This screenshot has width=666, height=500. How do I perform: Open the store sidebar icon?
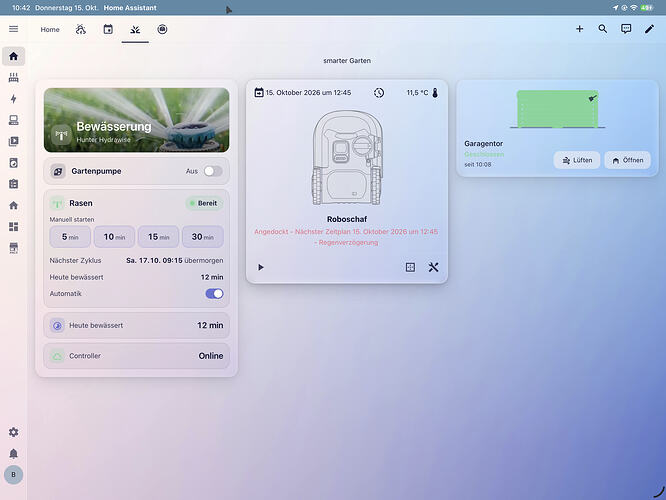click(x=14, y=248)
